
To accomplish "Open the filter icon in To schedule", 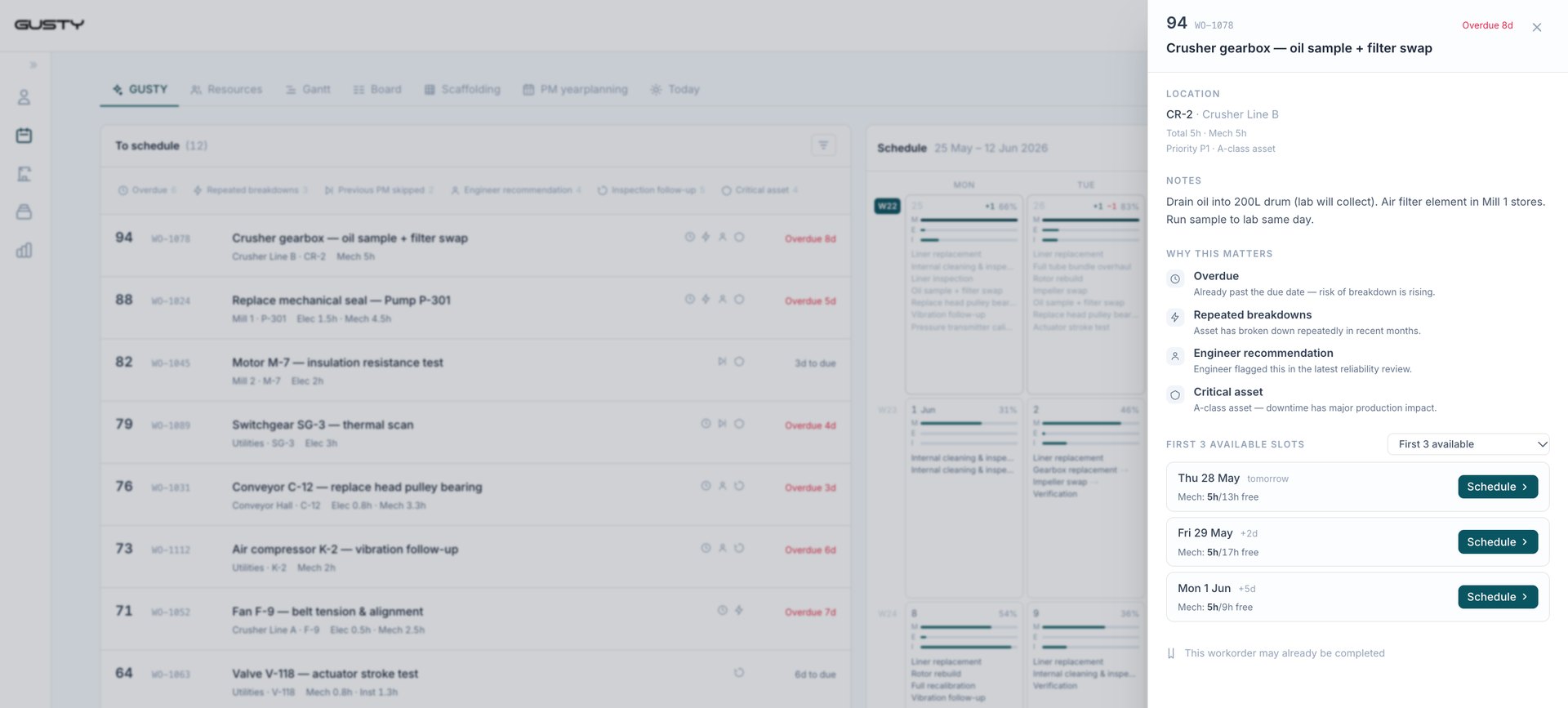I will pyautogui.click(x=823, y=145).
